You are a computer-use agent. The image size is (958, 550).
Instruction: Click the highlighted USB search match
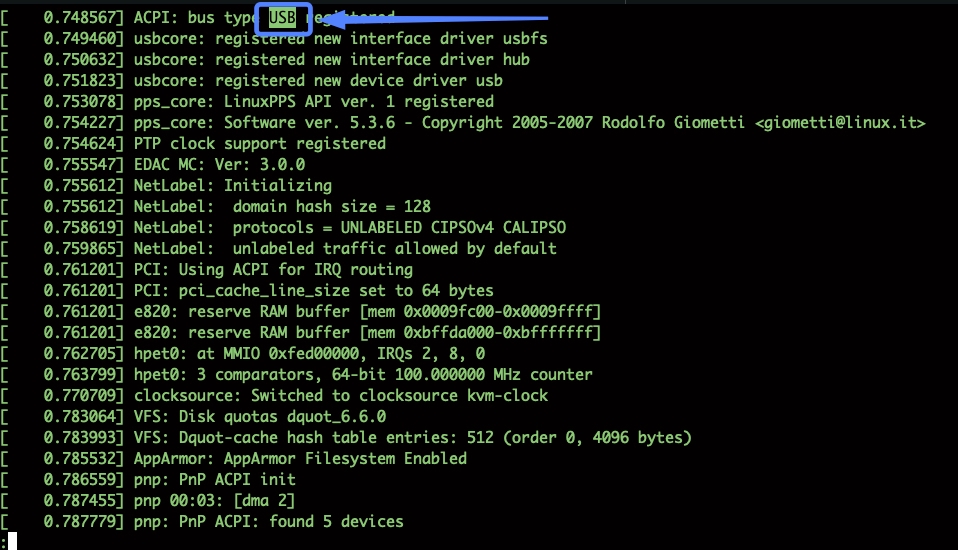[283, 17]
